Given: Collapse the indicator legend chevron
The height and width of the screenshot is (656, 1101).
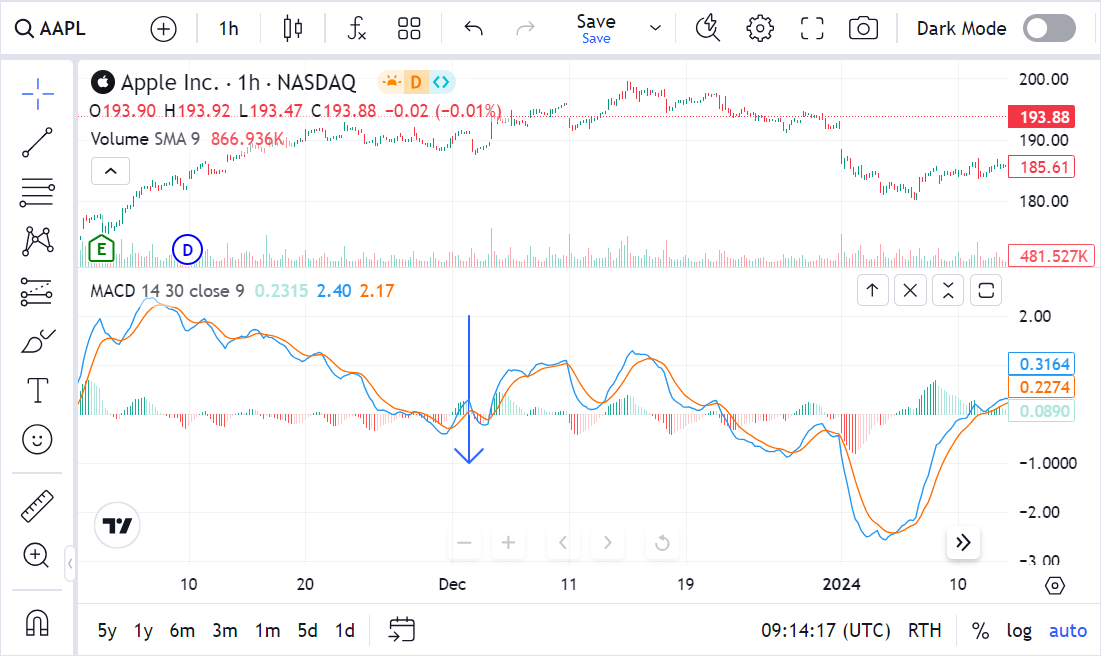Looking at the screenshot, I should 111,171.
